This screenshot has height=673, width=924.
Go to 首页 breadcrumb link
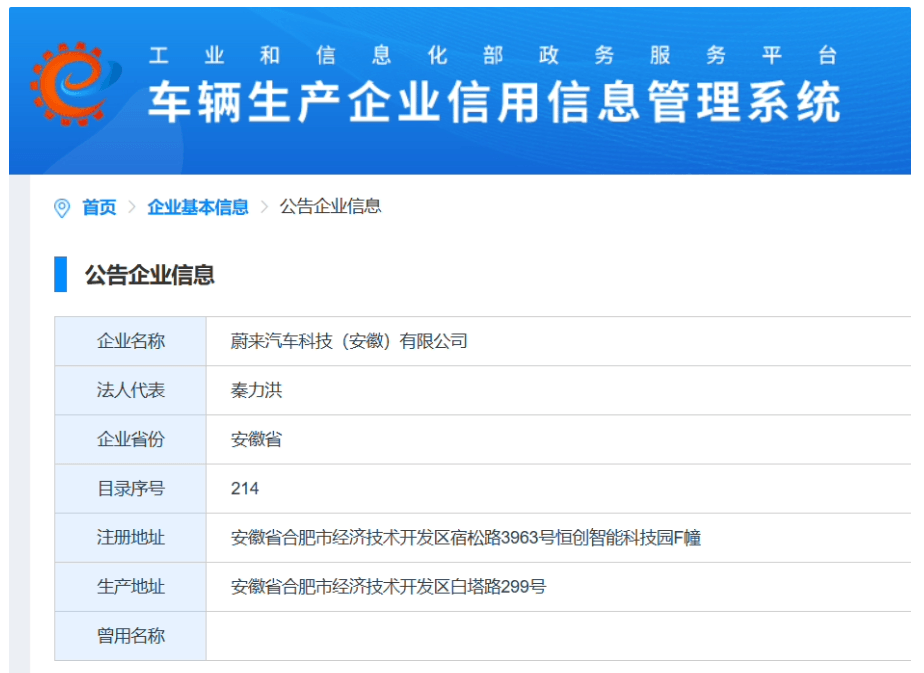point(99,207)
